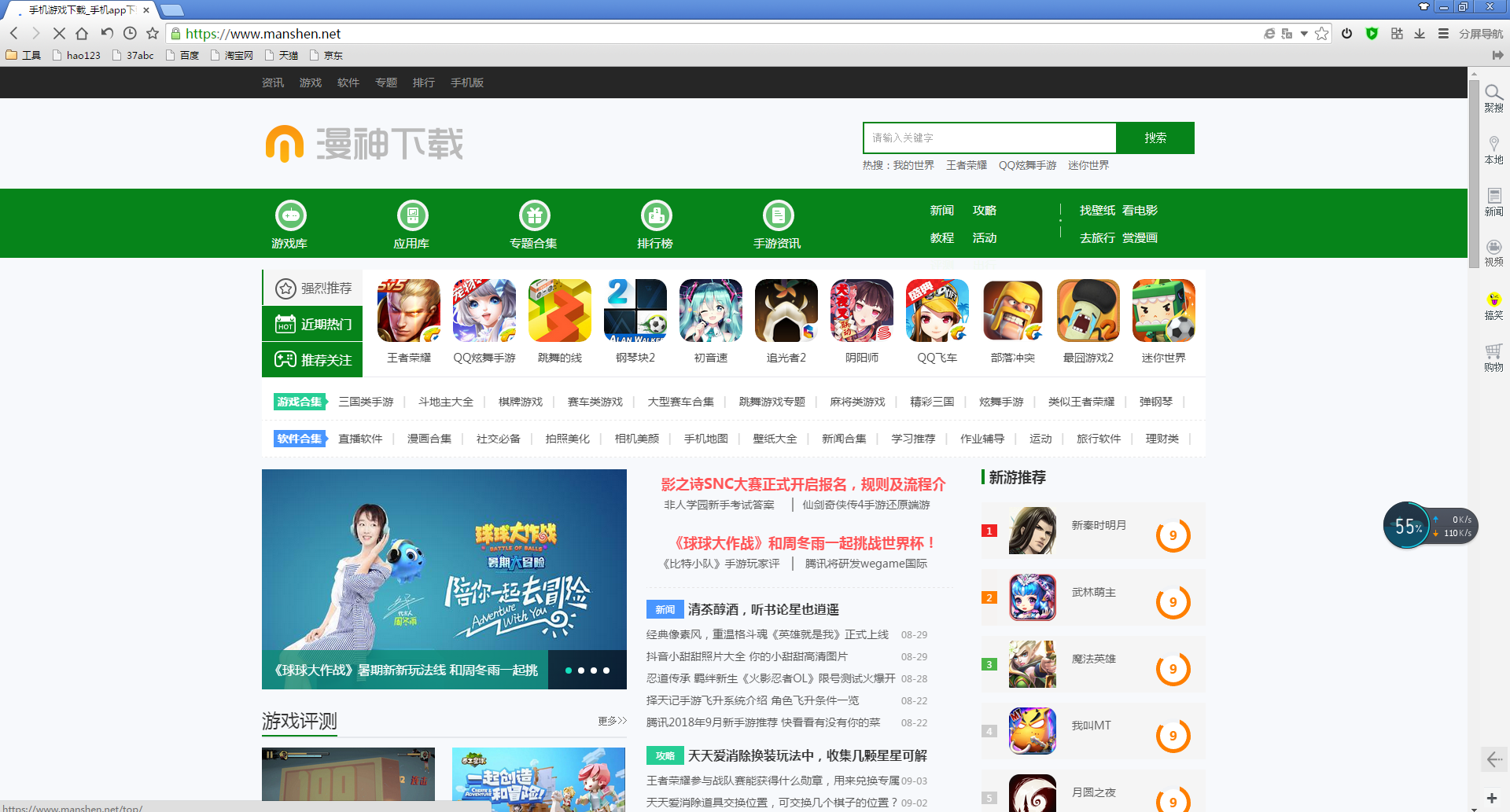Image resolution: width=1510 pixels, height=812 pixels.
Task: Click the 搜索 search button
Action: (x=1155, y=138)
